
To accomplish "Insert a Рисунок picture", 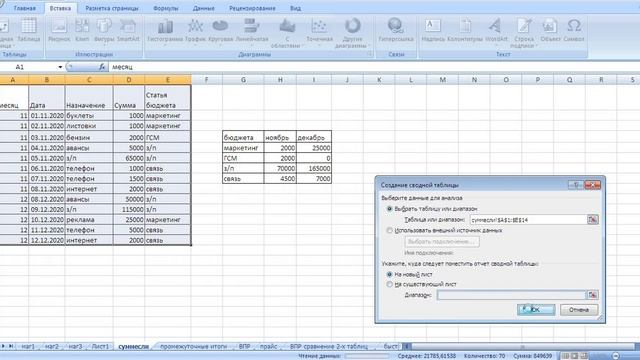I will [x=59, y=31].
